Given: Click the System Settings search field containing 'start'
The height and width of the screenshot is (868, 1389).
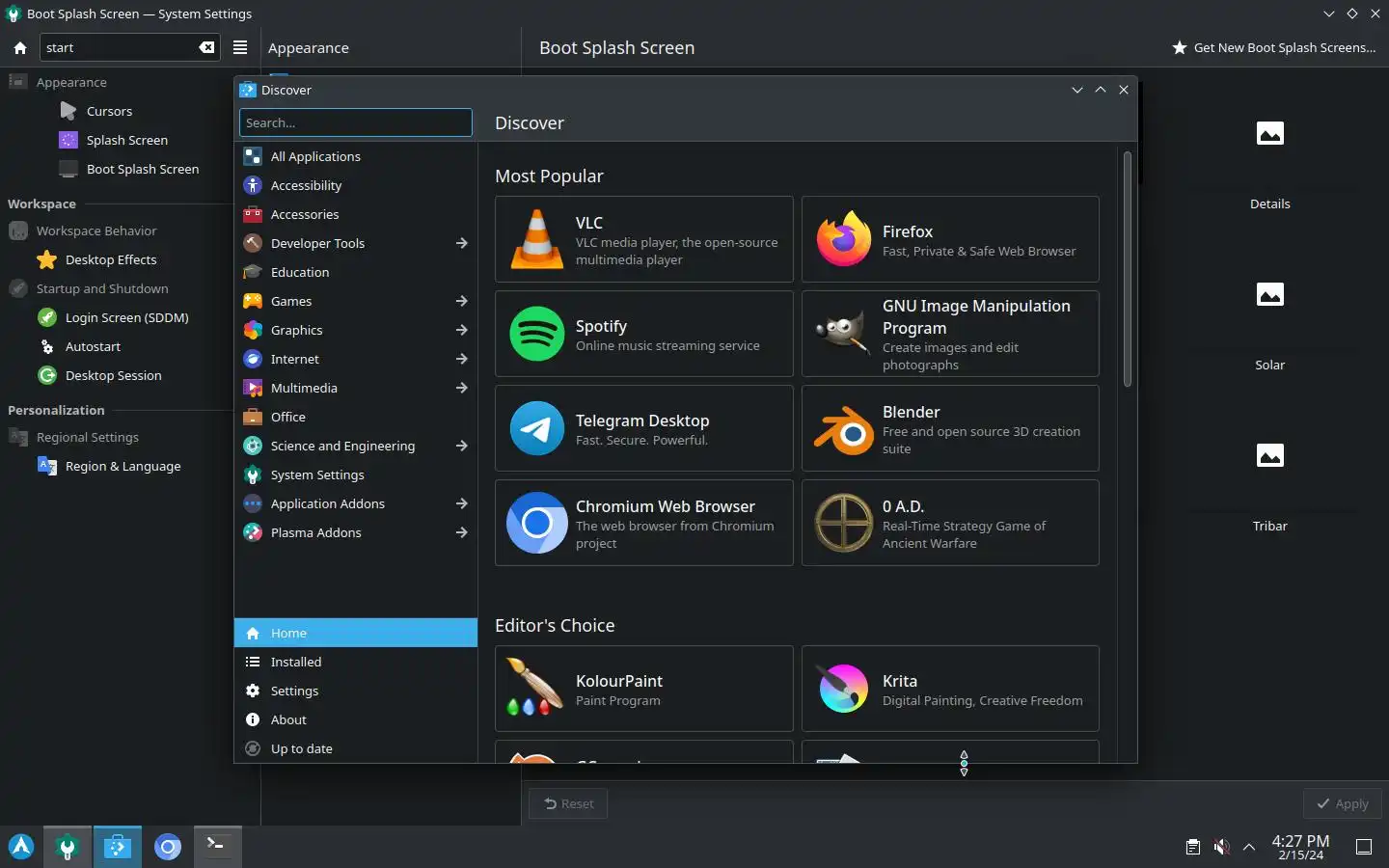Looking at the screenshot, I should (129, 47).
